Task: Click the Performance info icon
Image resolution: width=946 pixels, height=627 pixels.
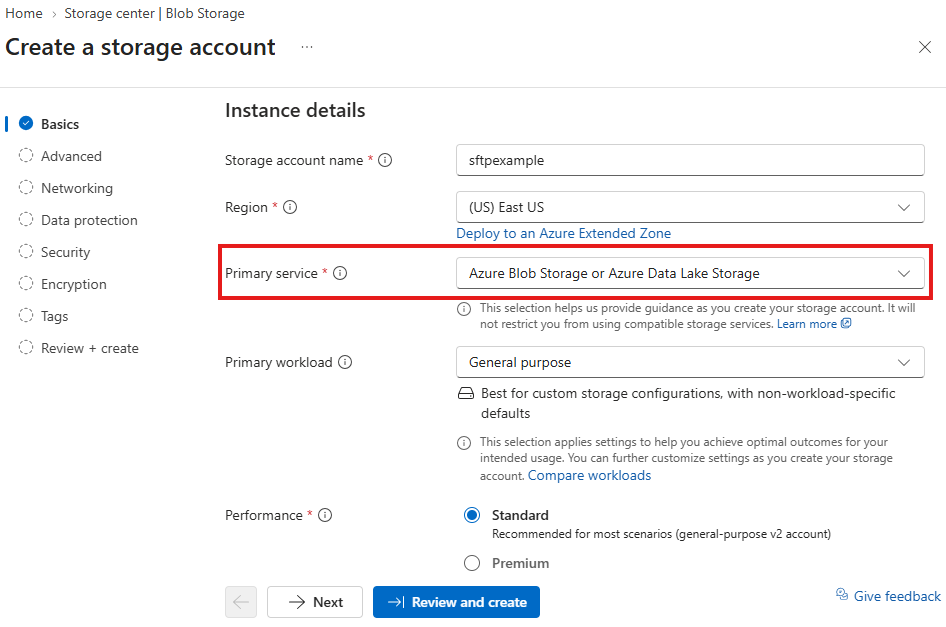Action: 325,515
